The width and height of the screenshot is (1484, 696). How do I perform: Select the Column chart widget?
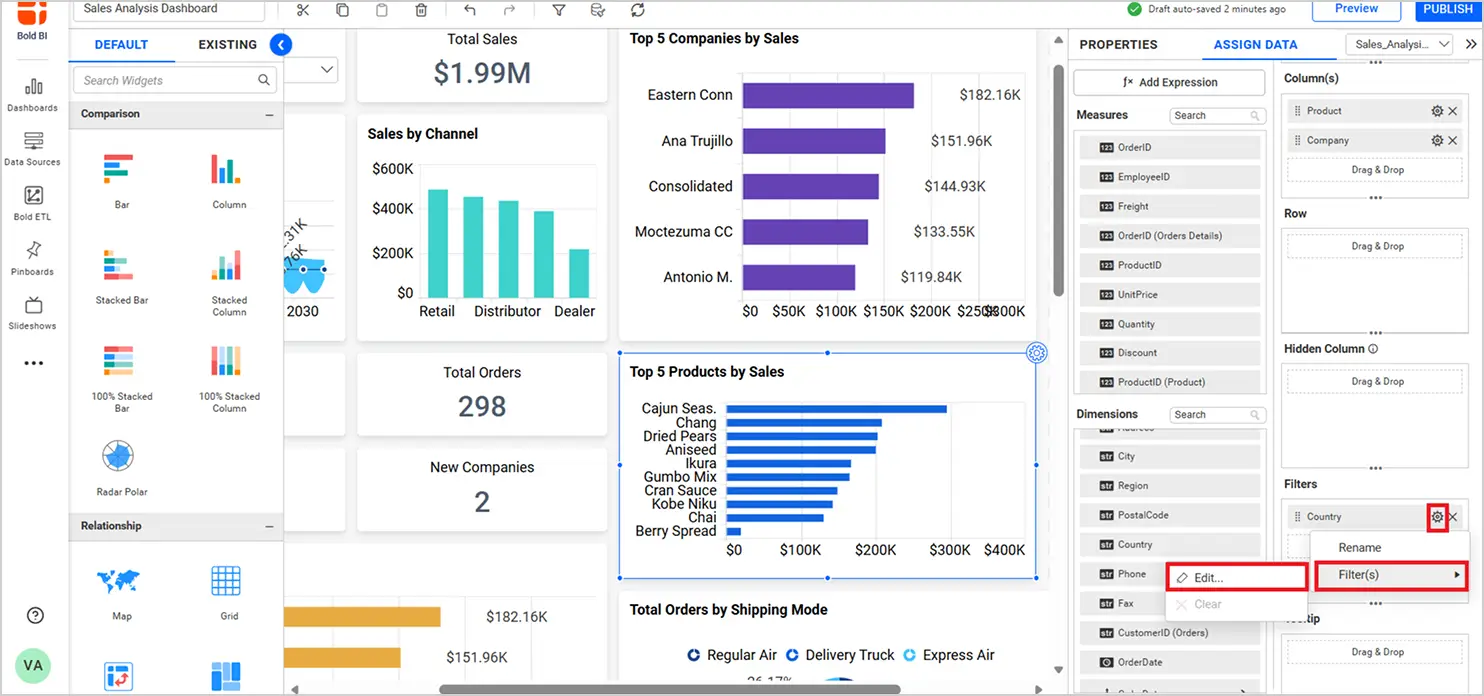(x=228, y=180)
